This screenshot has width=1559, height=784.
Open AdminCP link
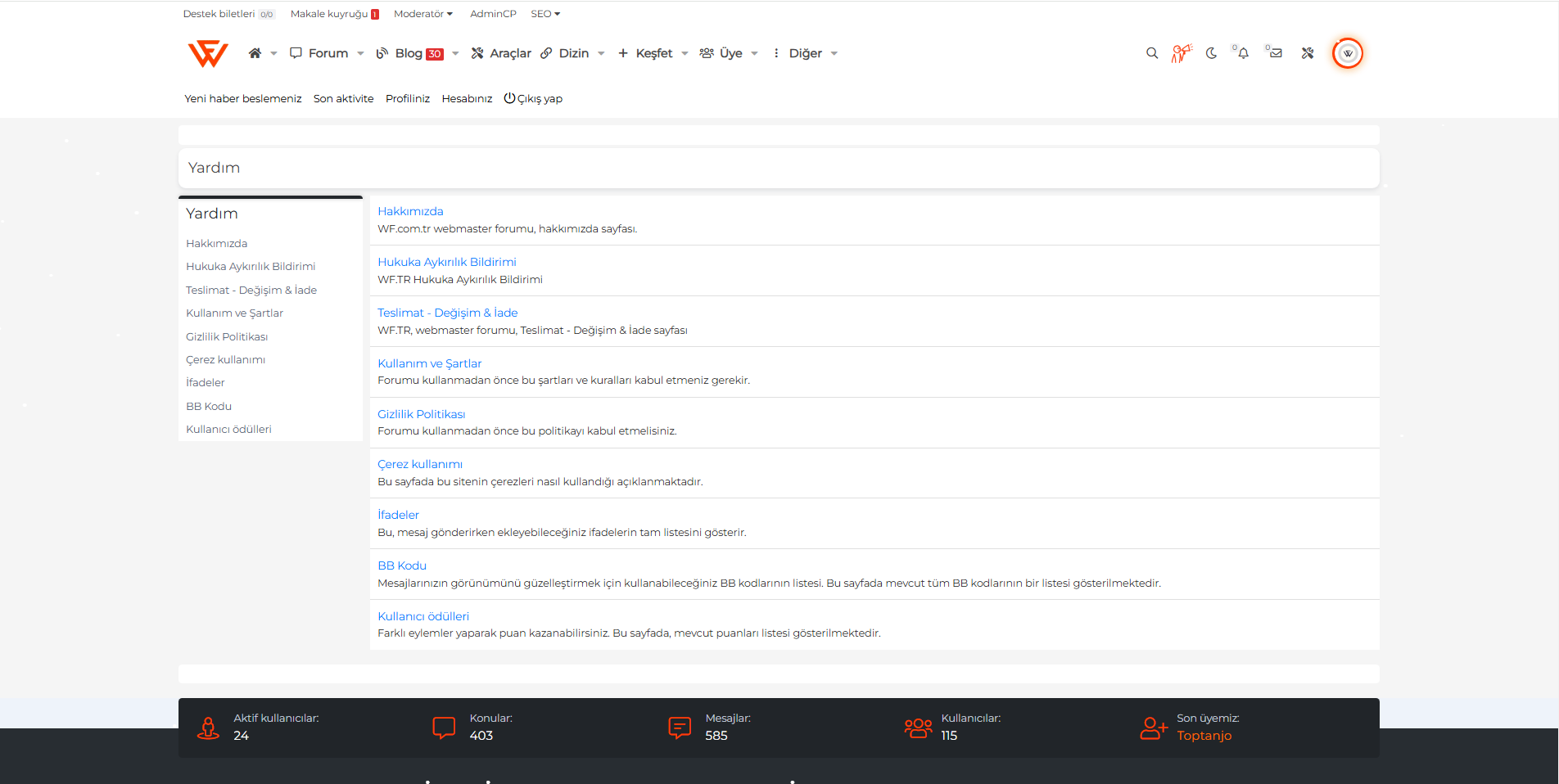(x=493, y=14)
